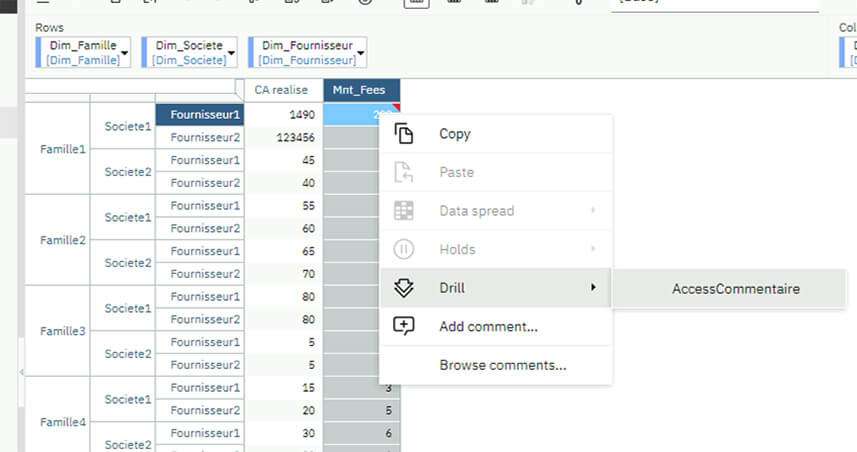
Task: Select the CA realise cell showing 60
Action: (284, 228)
